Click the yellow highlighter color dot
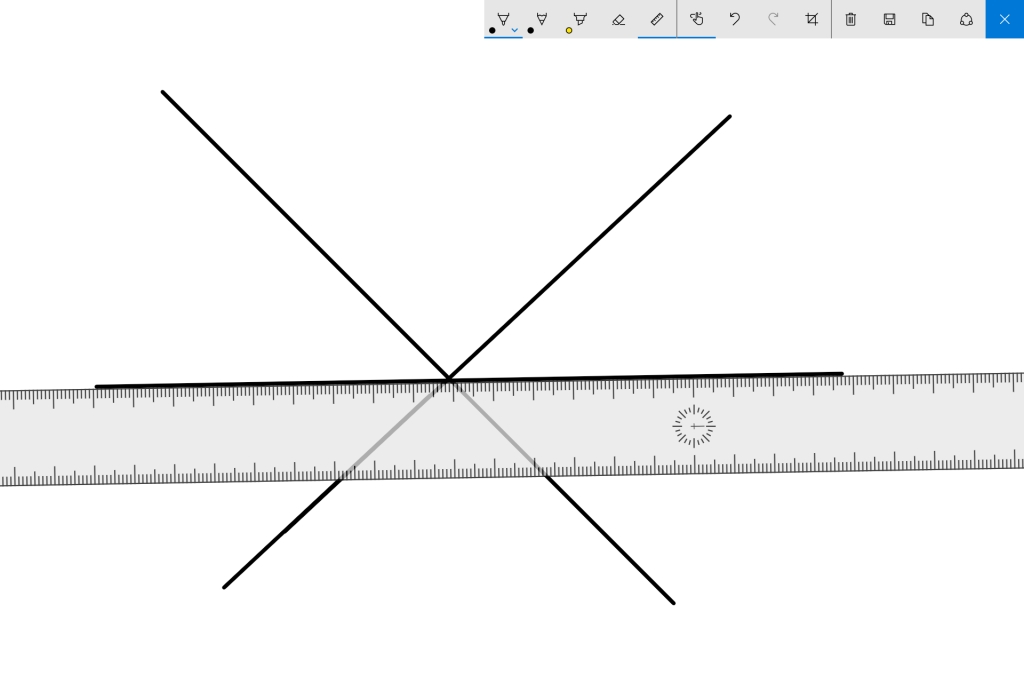 point(569,30)
